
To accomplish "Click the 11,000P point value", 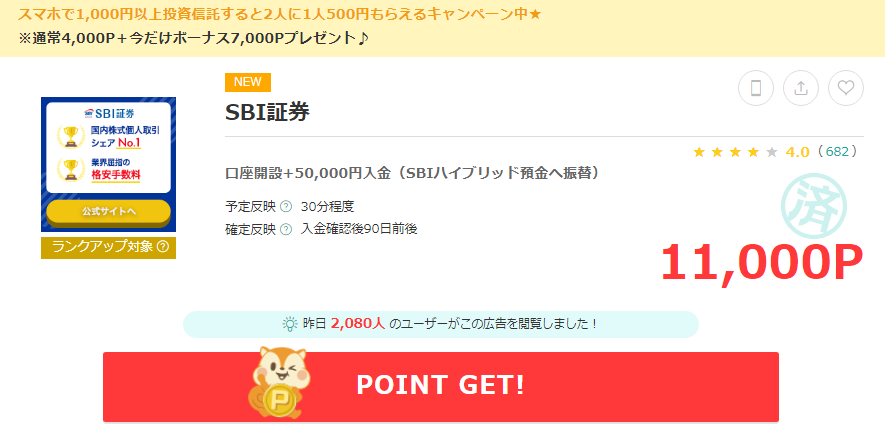I will [x=761, y=264].
